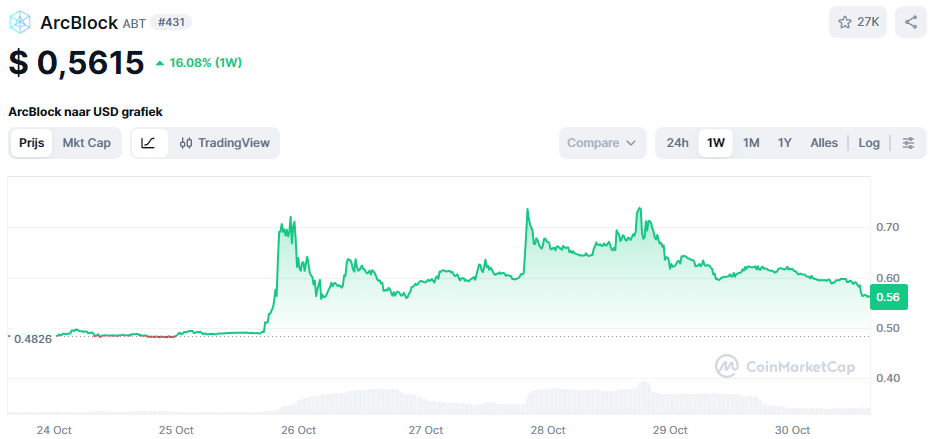The image size is (932, 439).
Task: Click the green 0.56 current price label
Action: [x=888, y=297]
